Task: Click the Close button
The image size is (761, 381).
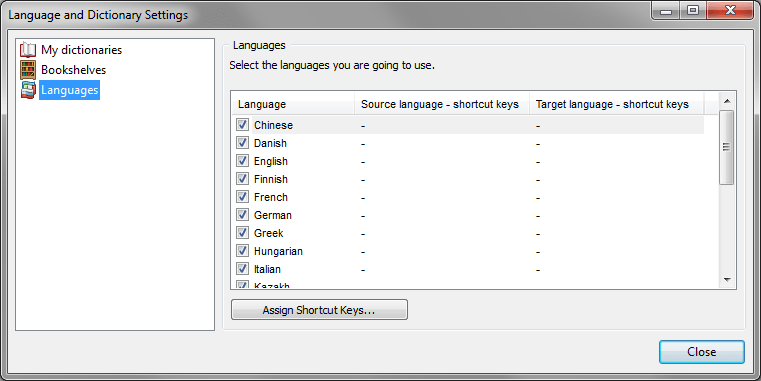Action: coord(701,352)
